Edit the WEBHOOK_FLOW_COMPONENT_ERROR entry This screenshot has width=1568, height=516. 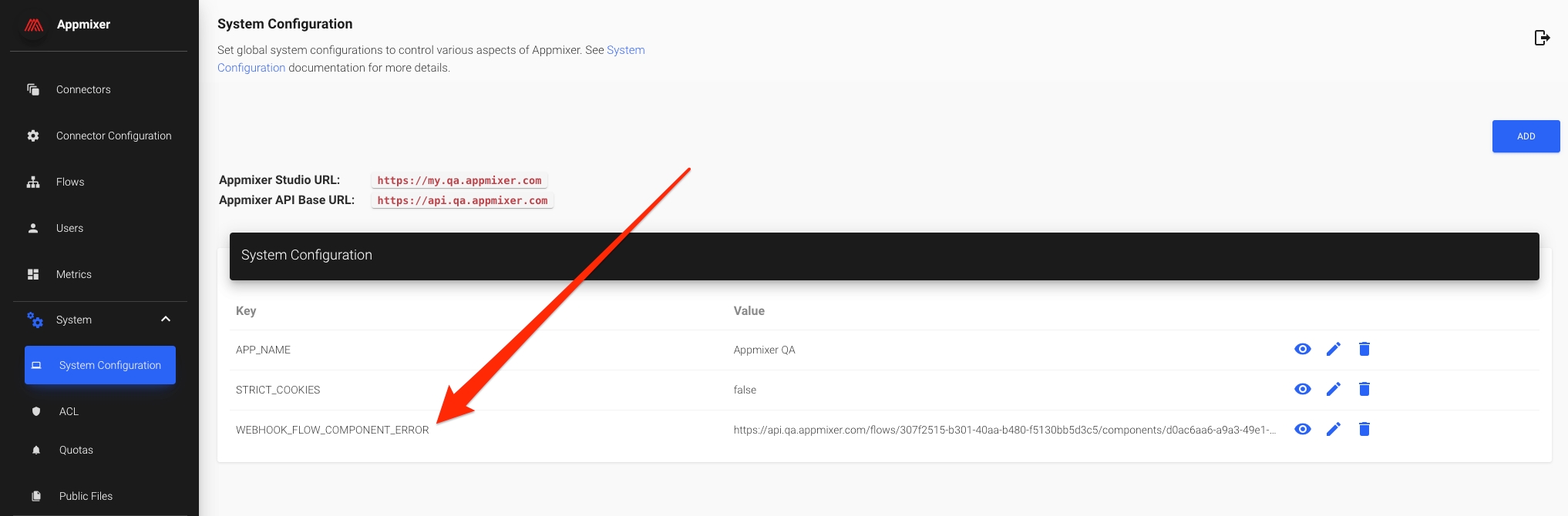(x=1333, y=430)
